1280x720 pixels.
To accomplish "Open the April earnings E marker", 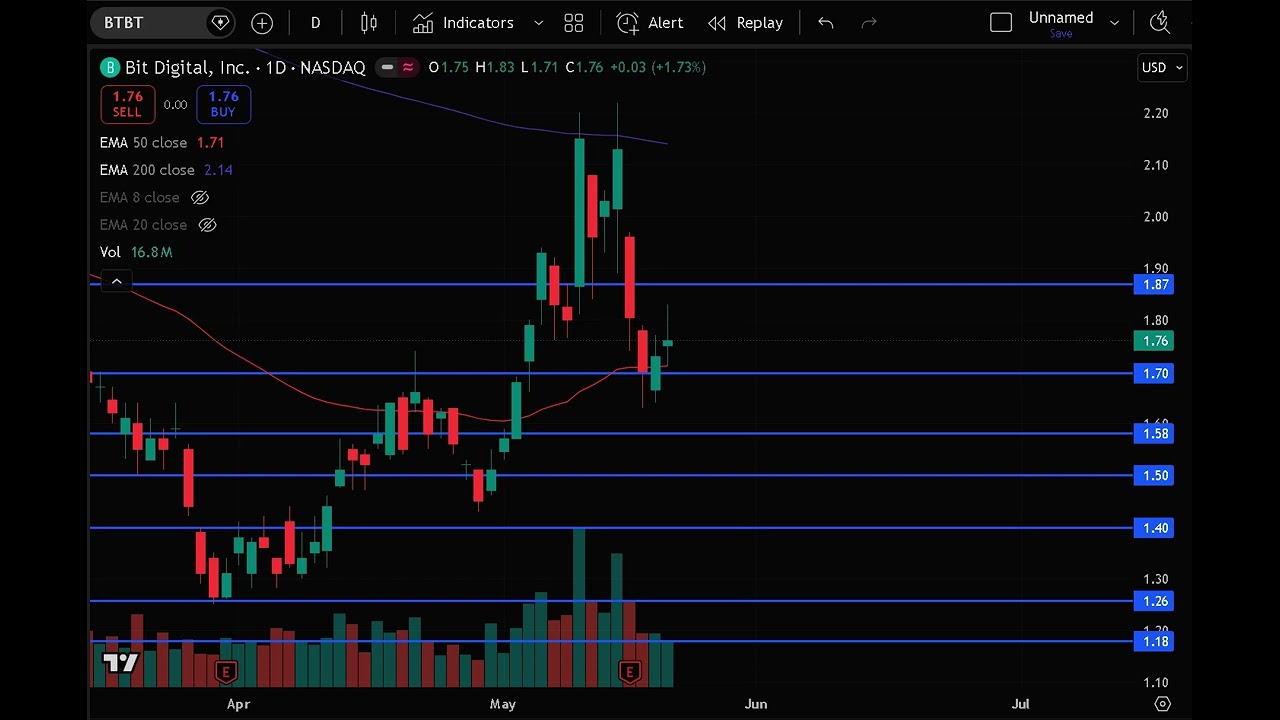I will click(226, 672).
